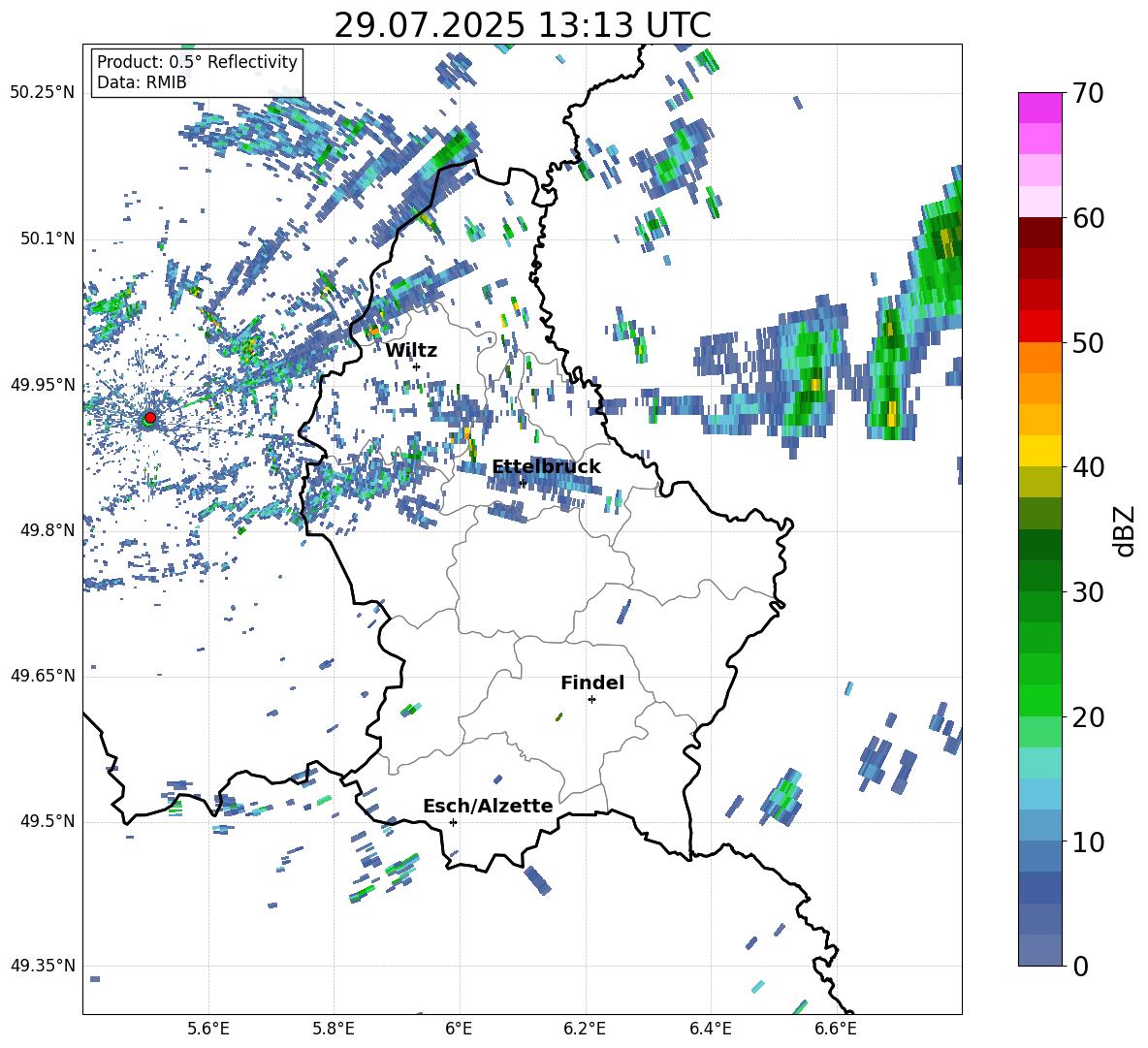Click the 0 colorbar tick value

1080,966
